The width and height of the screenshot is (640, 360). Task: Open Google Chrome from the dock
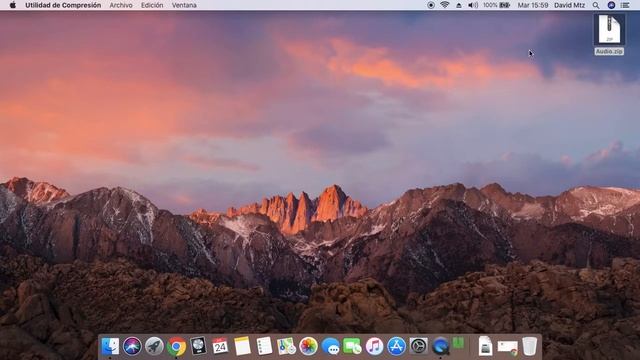point(176,346)
